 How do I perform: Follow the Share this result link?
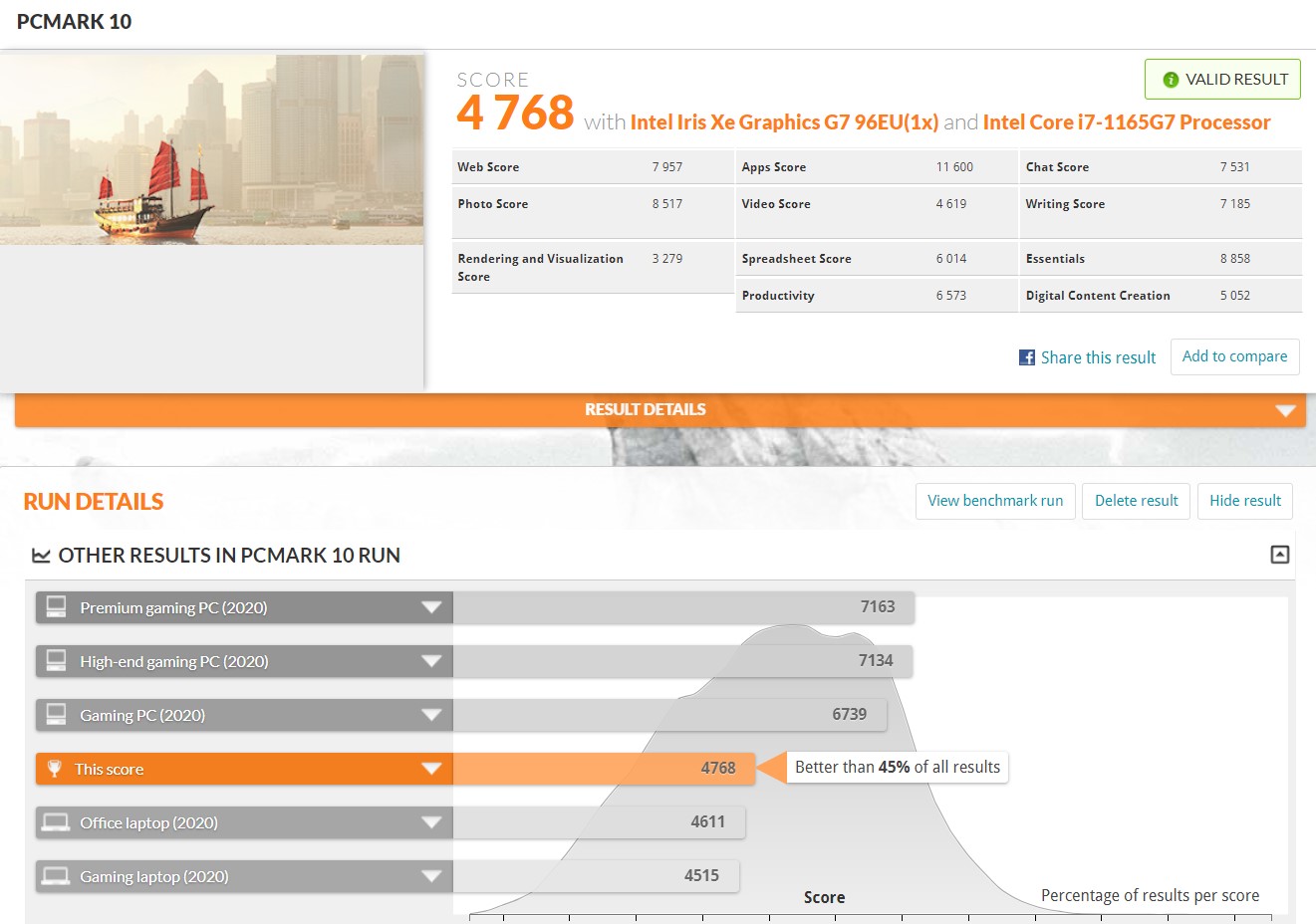tap(1098, 357)
